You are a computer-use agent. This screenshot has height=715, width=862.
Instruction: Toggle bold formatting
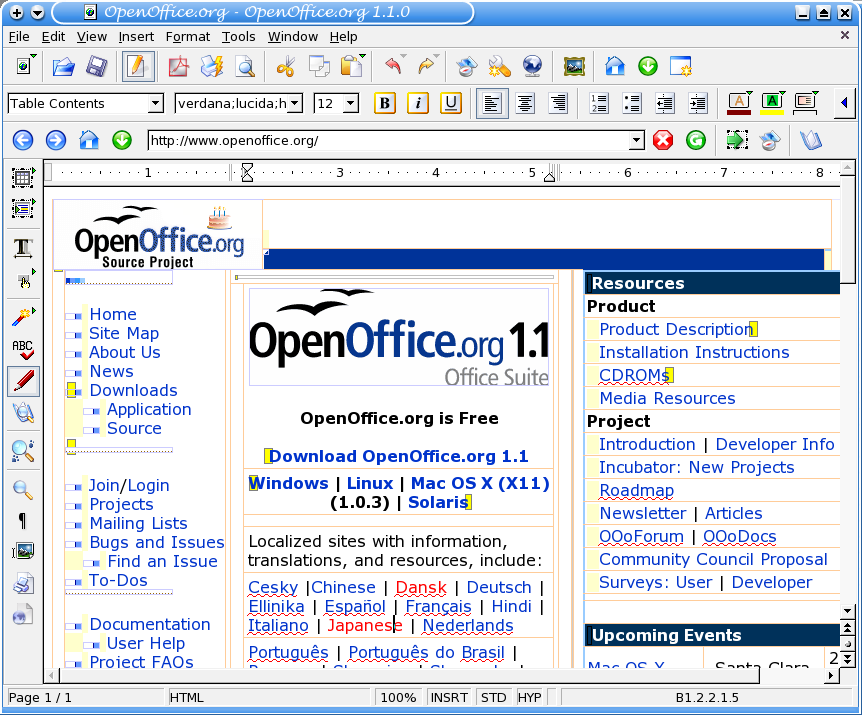(385, 103)
